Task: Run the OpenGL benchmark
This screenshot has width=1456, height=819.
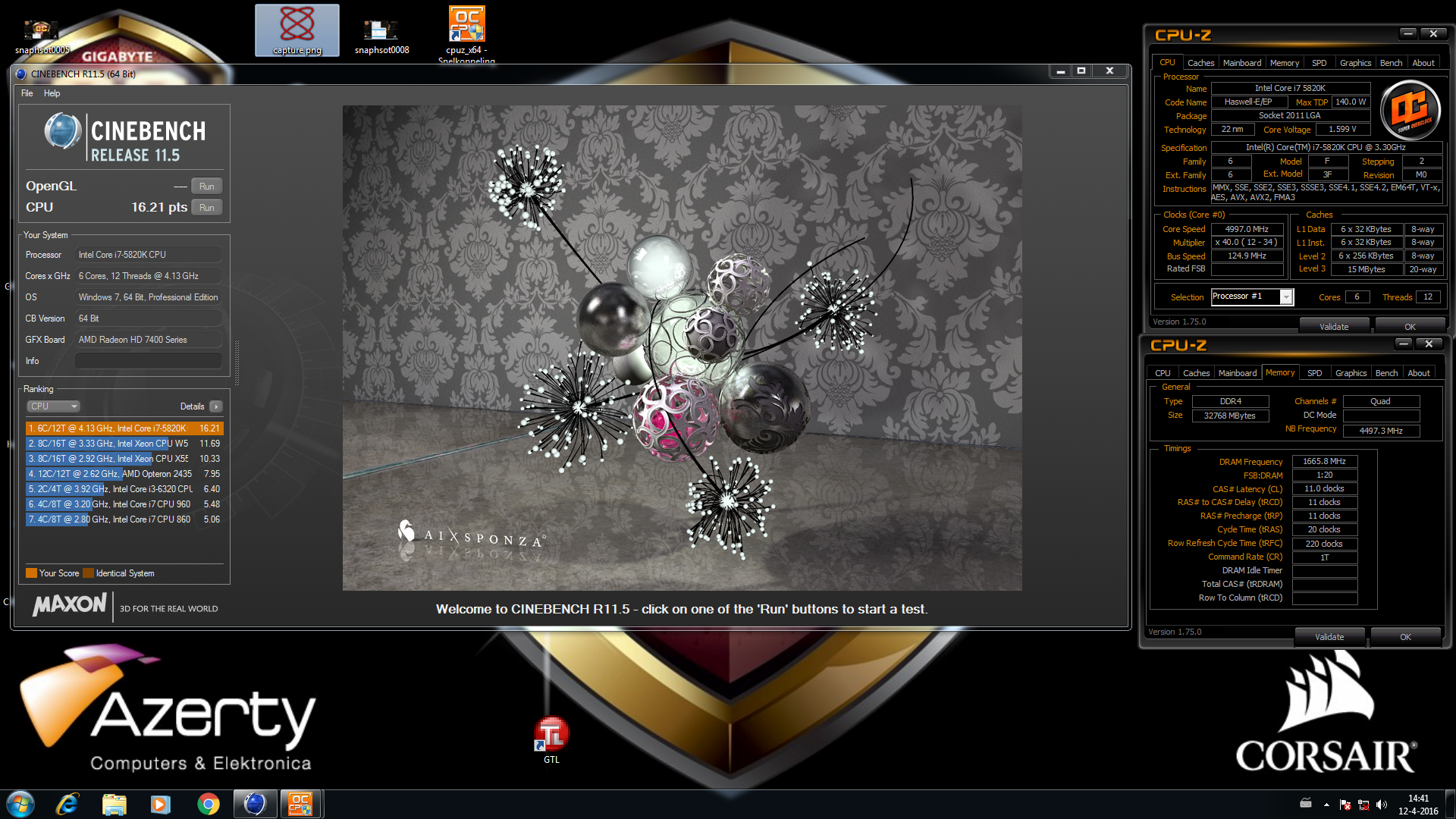Action: coord(206,187)
